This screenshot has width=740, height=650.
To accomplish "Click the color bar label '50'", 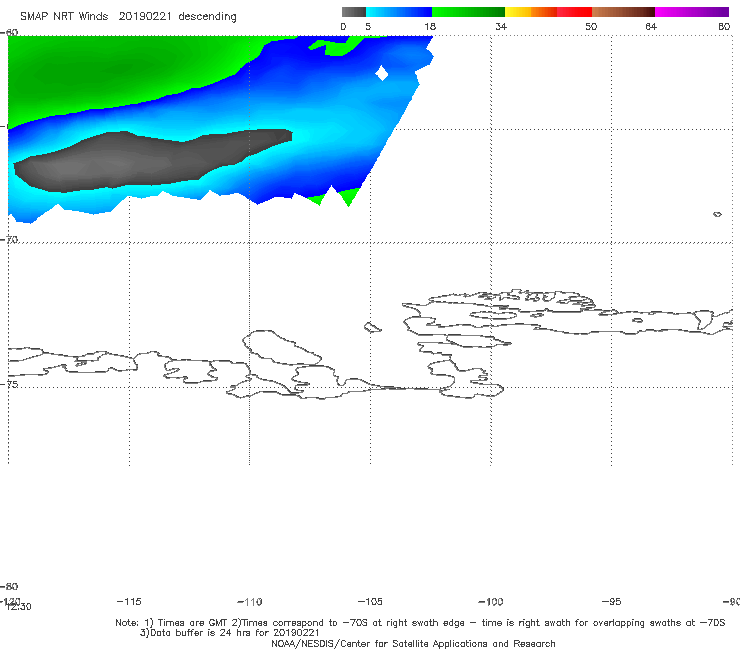I will pos(591,27).
